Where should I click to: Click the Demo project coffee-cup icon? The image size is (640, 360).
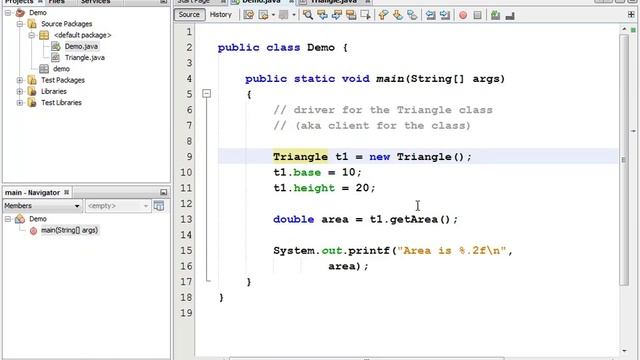pyautogui.click(x=20, y=13)
